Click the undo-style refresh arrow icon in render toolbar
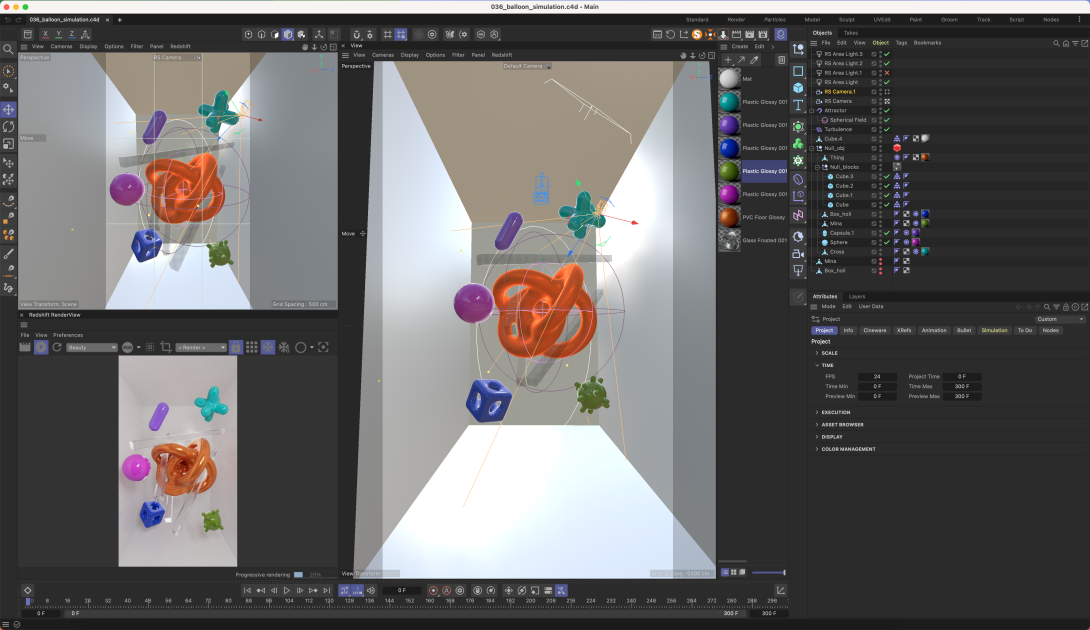Viewport: 1090px width, 630px height. (x=670, y=34)
